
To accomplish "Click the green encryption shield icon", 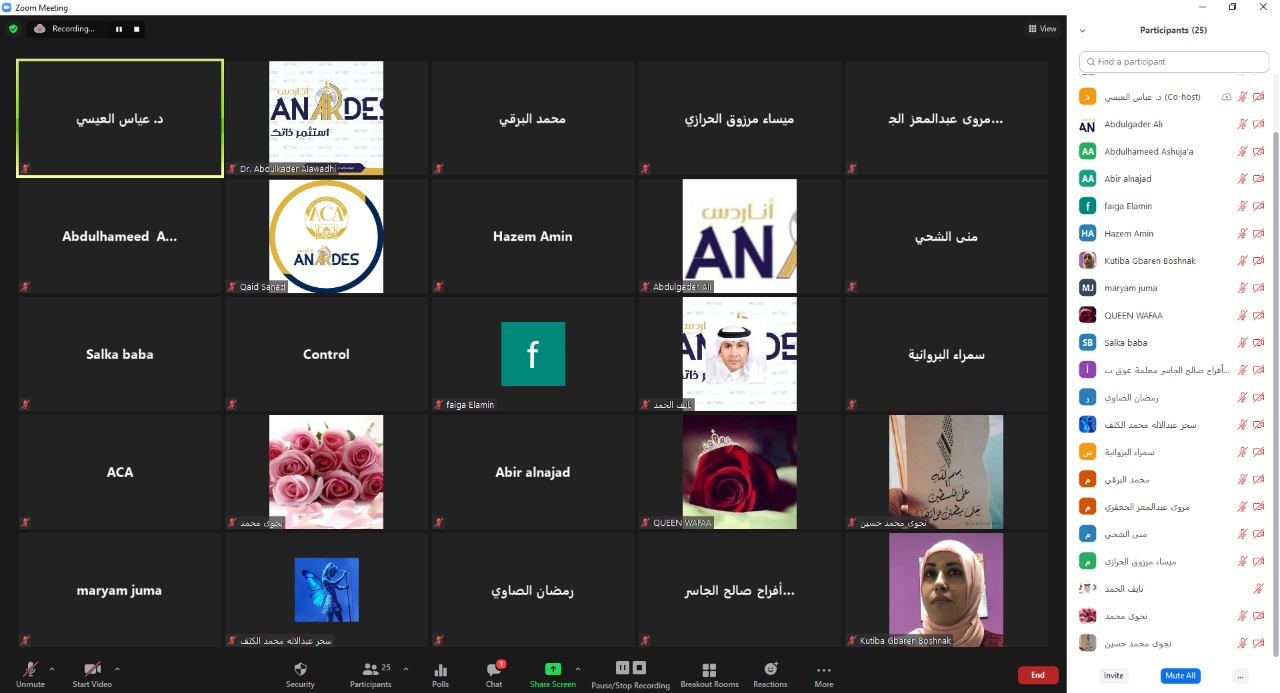I will [13, 29].
